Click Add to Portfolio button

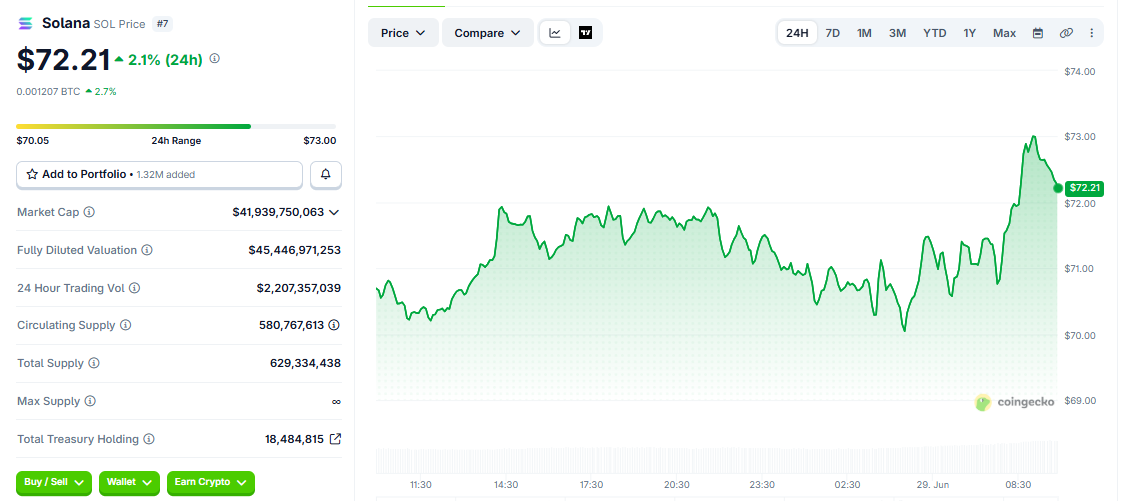click(x=159, y=174)
